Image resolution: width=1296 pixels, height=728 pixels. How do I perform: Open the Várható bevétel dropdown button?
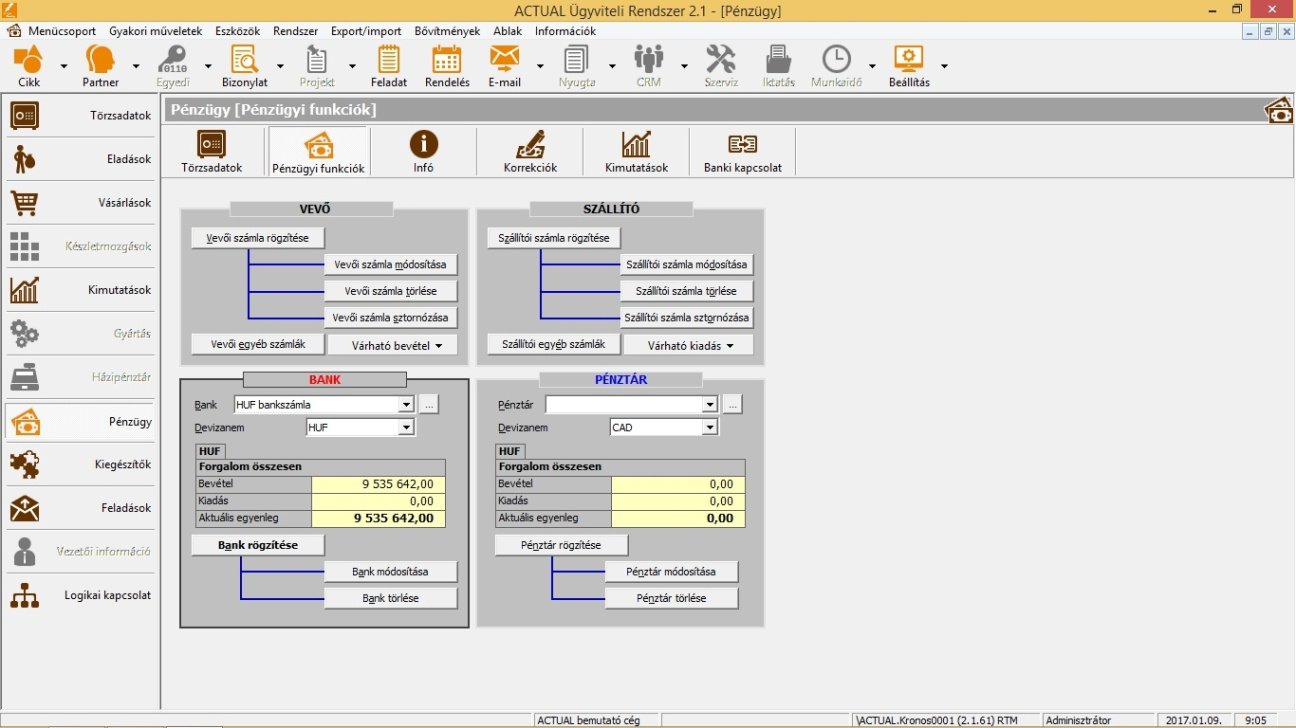[391, 345]
